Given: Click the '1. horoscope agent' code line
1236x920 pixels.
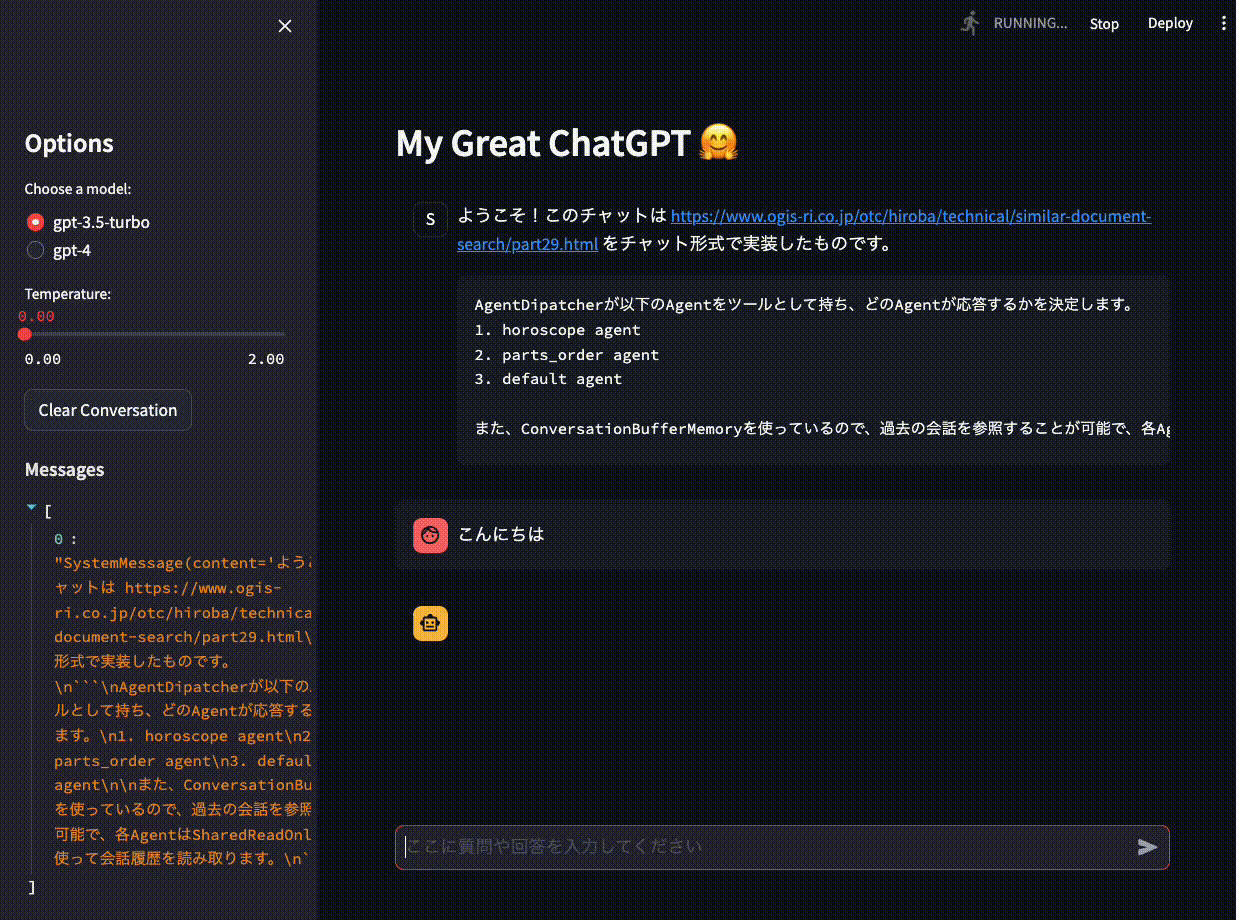Looking at the screenshot, I should (x=558, y=330).
